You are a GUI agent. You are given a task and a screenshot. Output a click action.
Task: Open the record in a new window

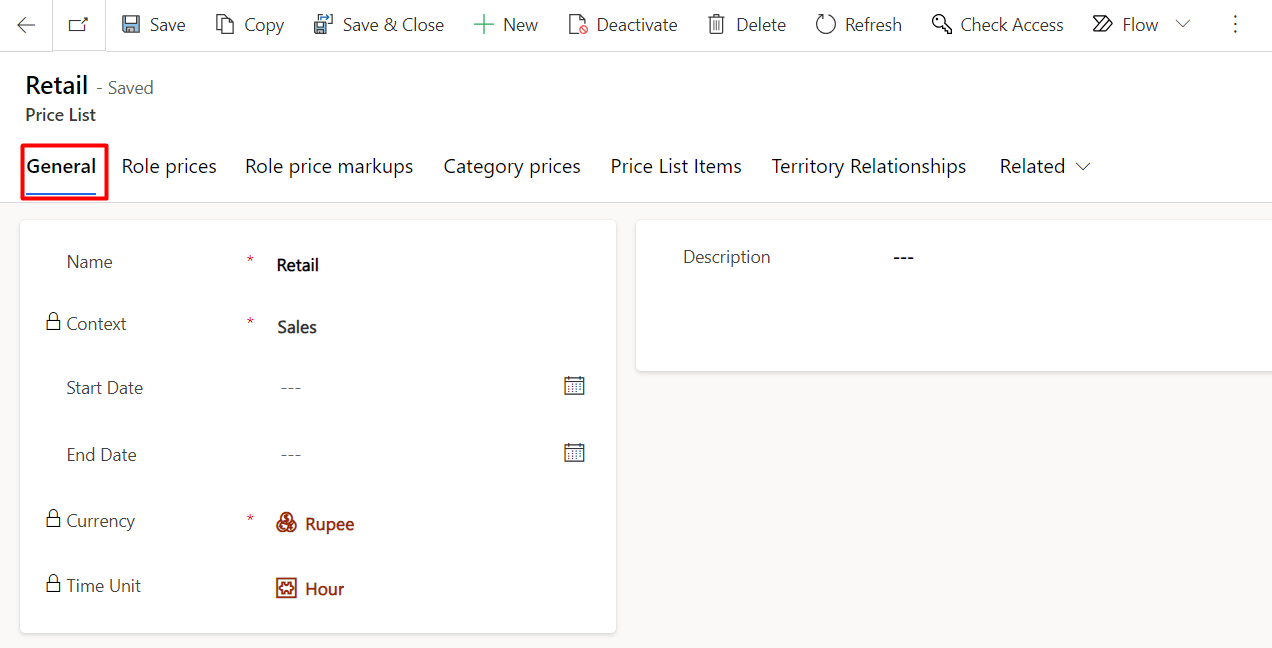76,23
